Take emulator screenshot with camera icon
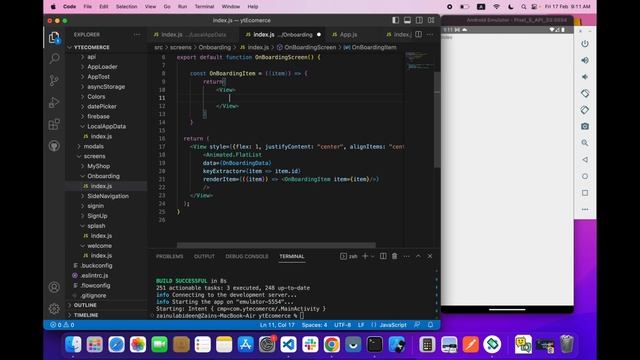 (x=585, y=127)
